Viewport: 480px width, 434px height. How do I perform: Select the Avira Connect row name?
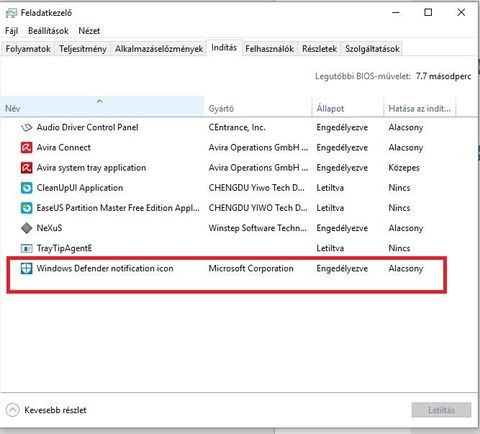(x=63, y=147)
